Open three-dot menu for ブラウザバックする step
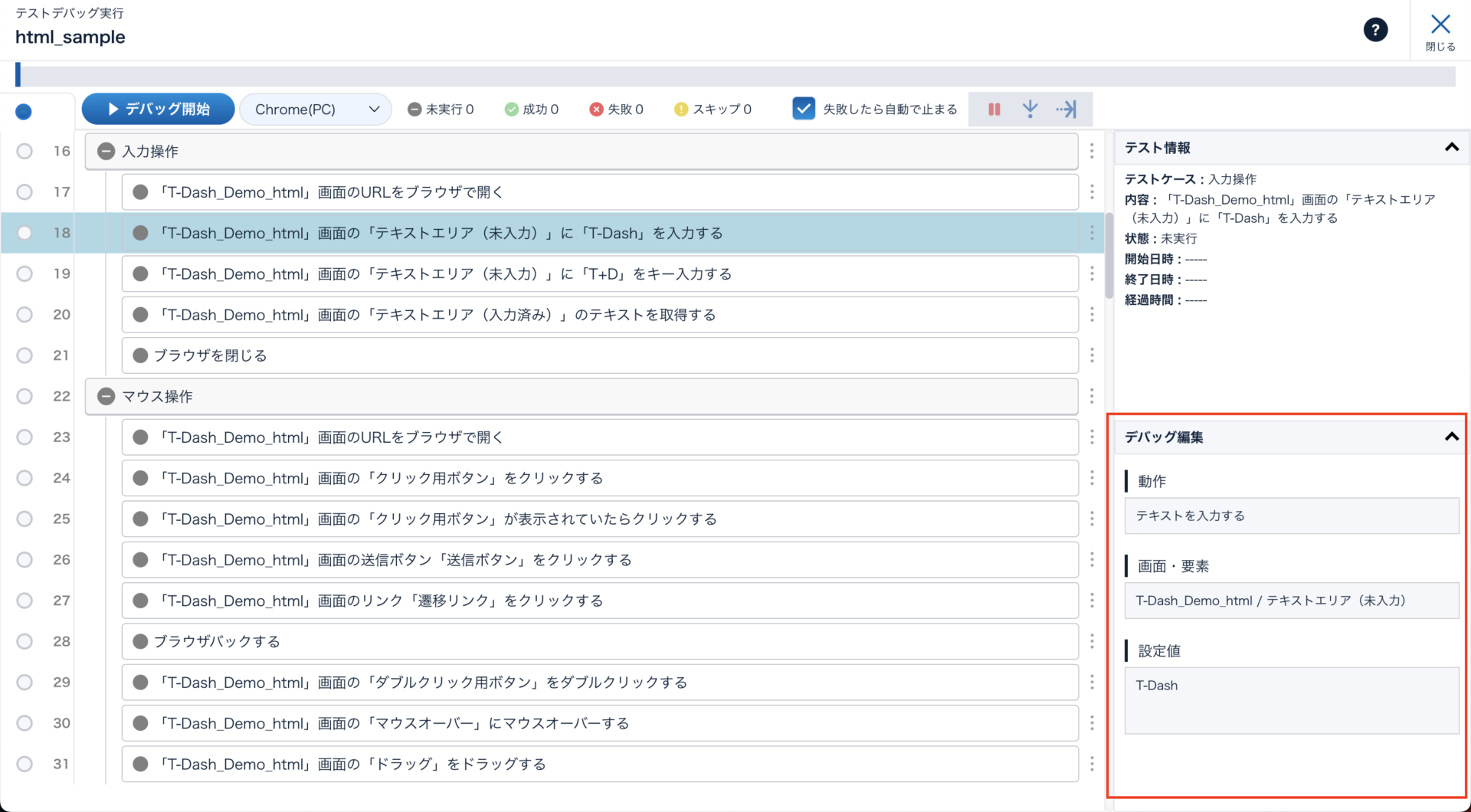Screen dimensions: 1471x812 click(x=1092, y=641)
